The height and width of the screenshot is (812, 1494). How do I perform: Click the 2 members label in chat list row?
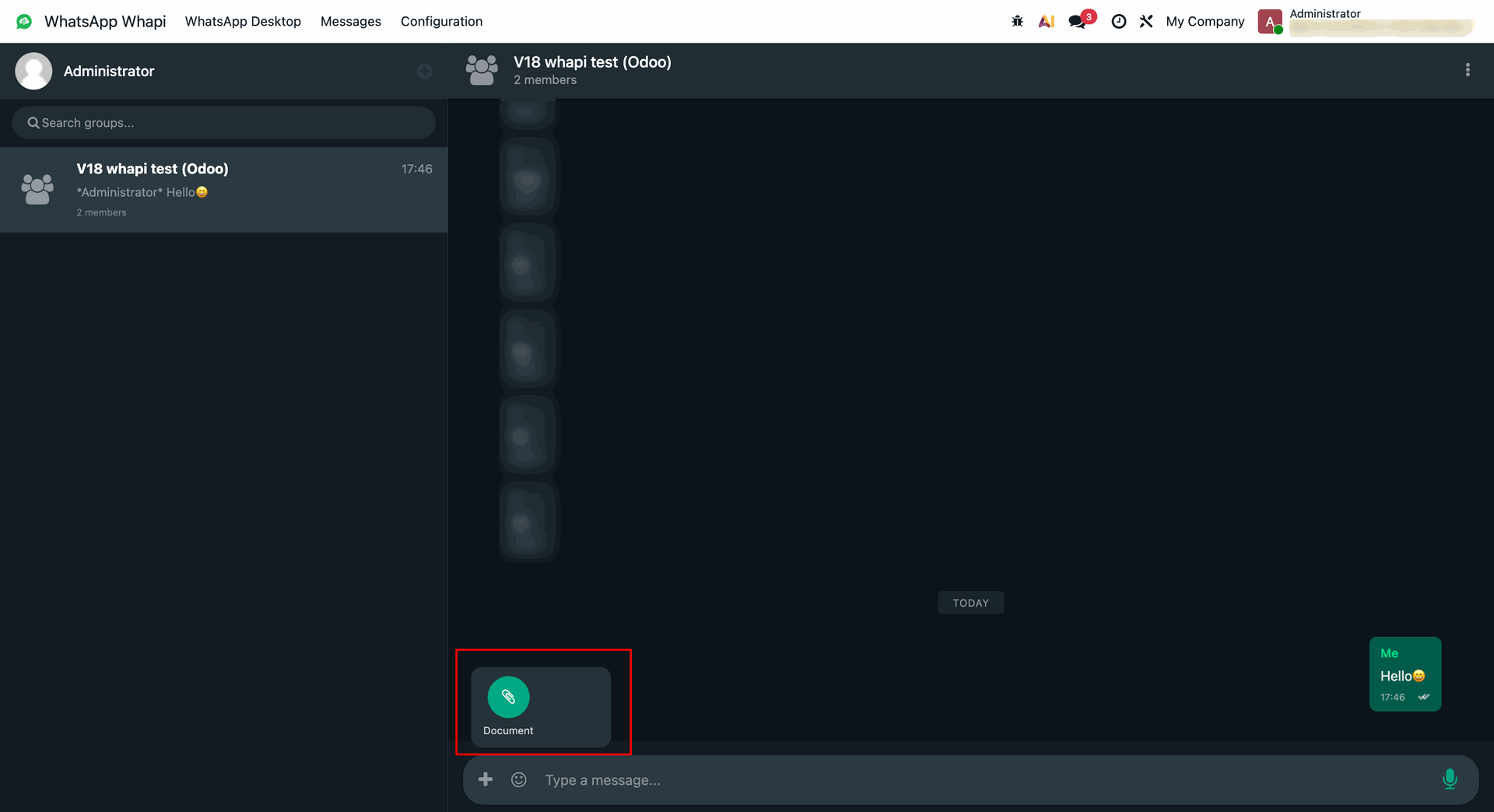101,212
